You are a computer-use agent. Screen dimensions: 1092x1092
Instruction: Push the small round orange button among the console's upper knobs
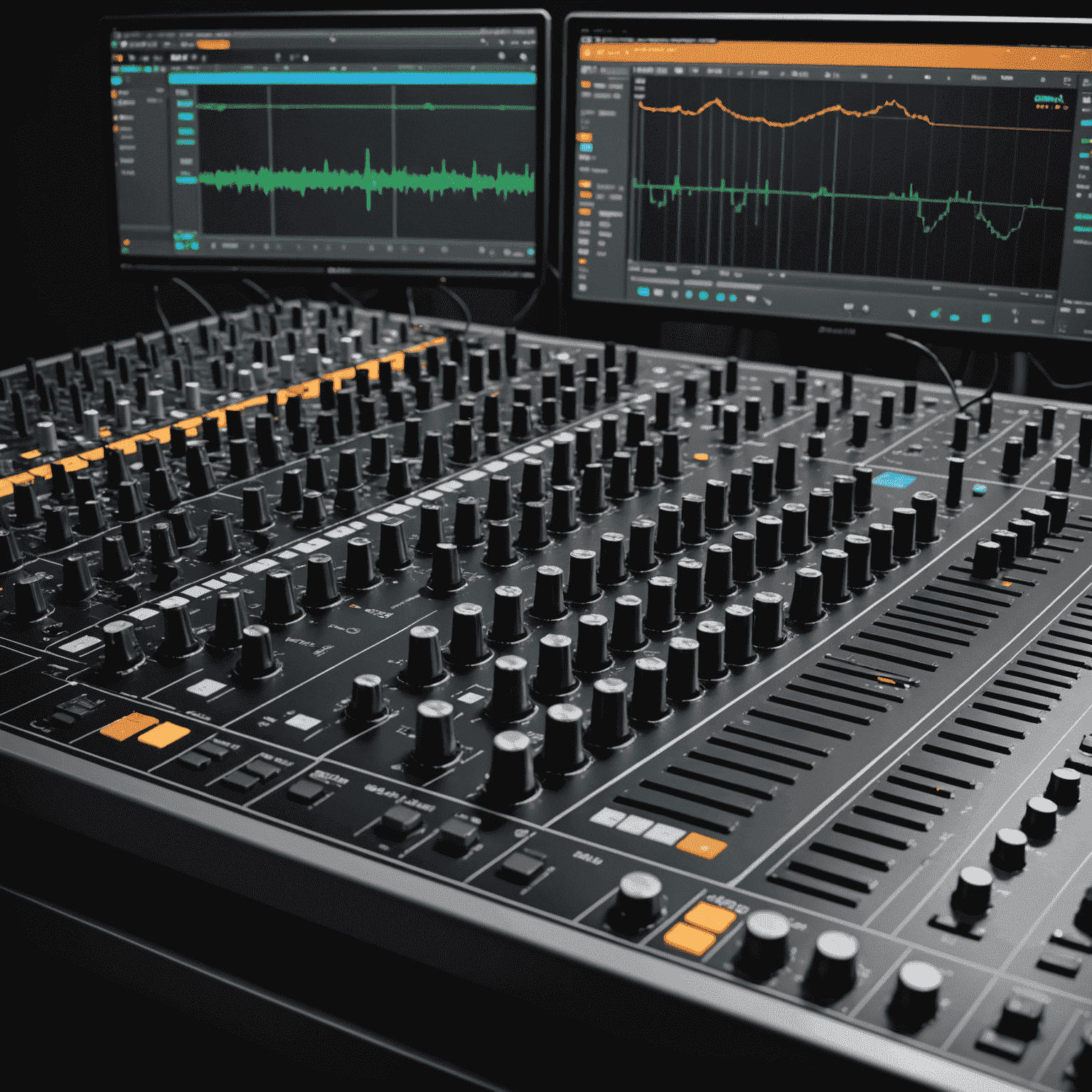click(700, 457)
